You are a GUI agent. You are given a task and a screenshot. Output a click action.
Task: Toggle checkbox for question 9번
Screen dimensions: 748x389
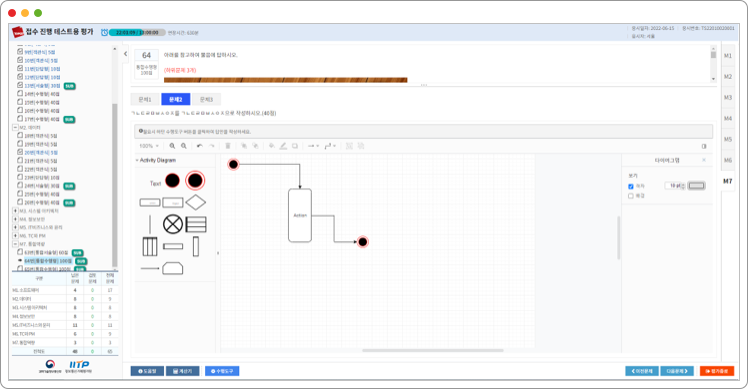pos(20,52)
